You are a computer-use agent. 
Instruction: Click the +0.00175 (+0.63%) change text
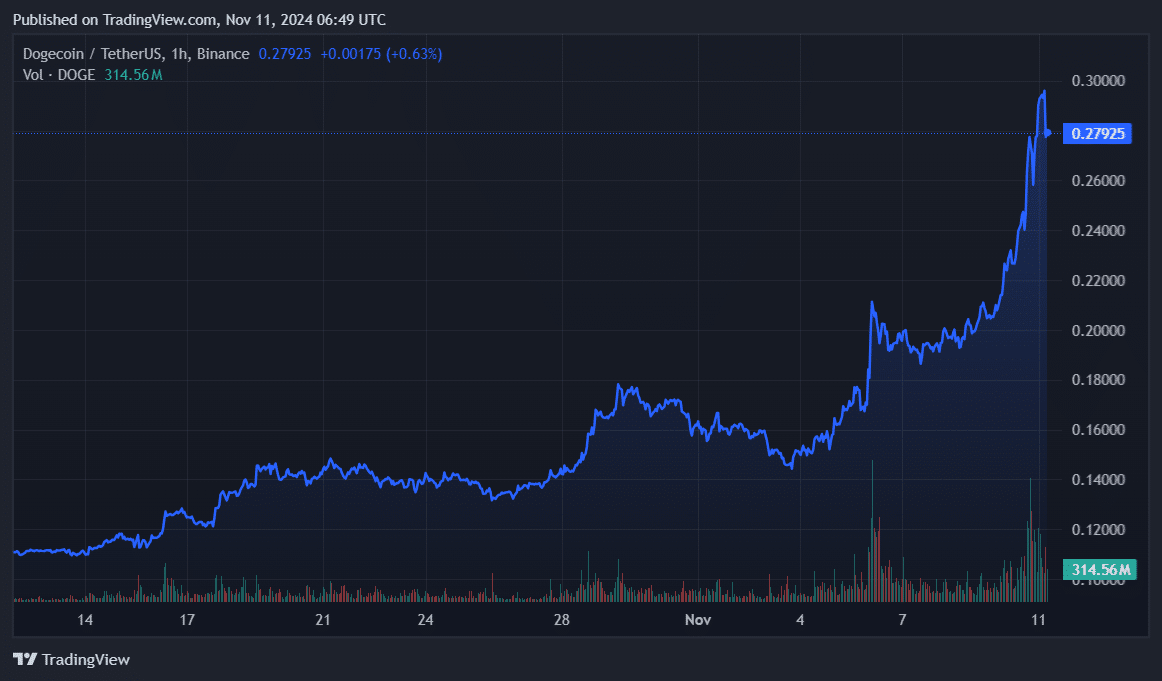pyautogui.click(x=381, y=54)
